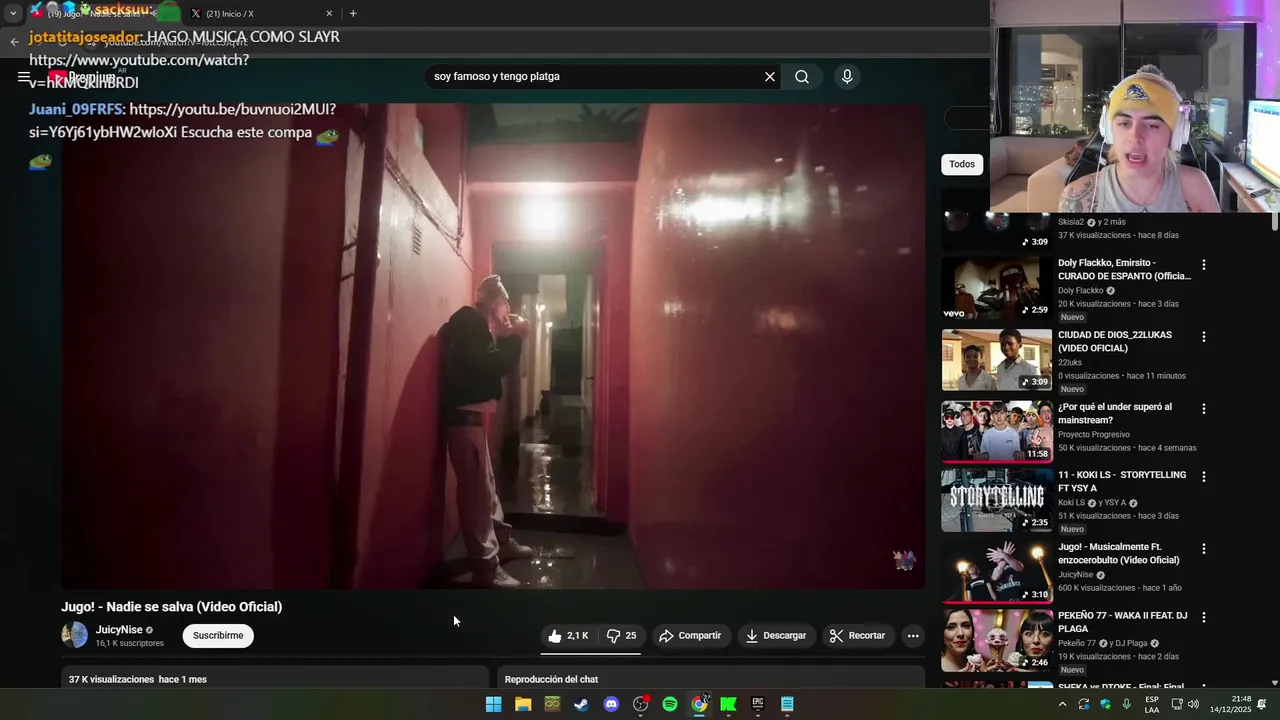Open Spotify from the taskbar
Image resolution: width=1280 pixels, height=720 pixels.
pos(670,704)
